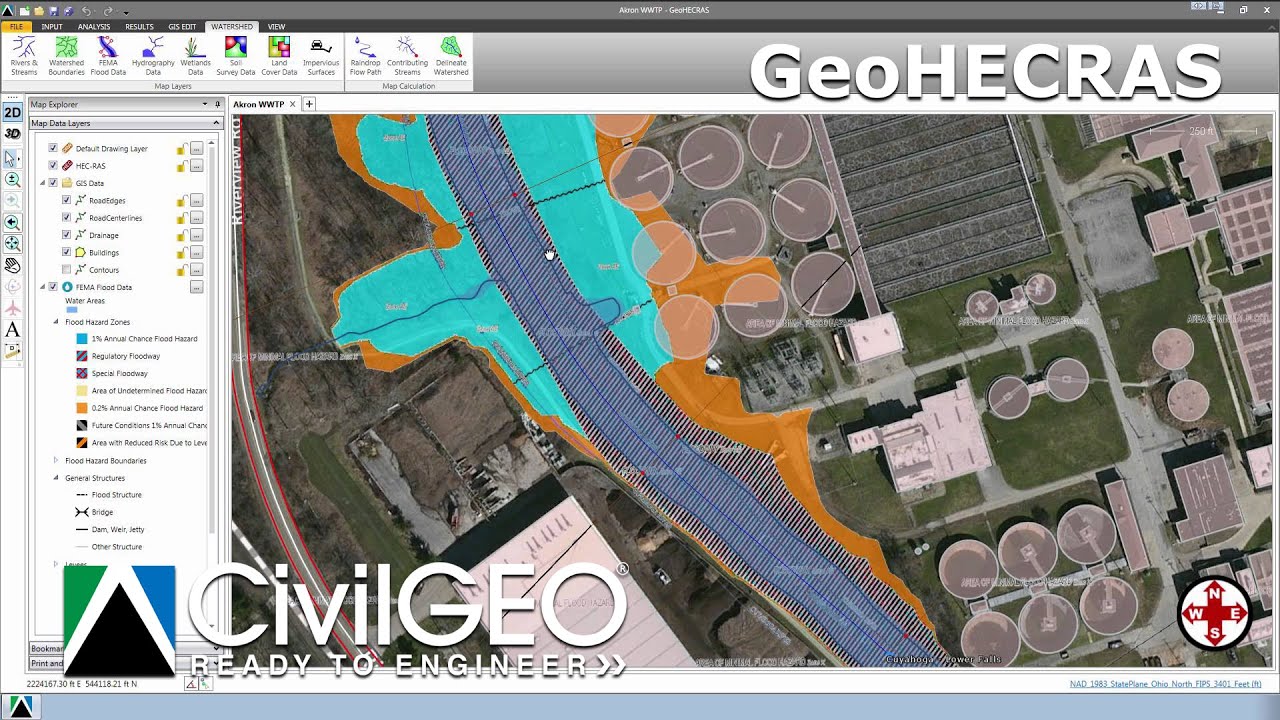
Task: Open Impervious Surfaces tool
Action: [x=321, y=56]
